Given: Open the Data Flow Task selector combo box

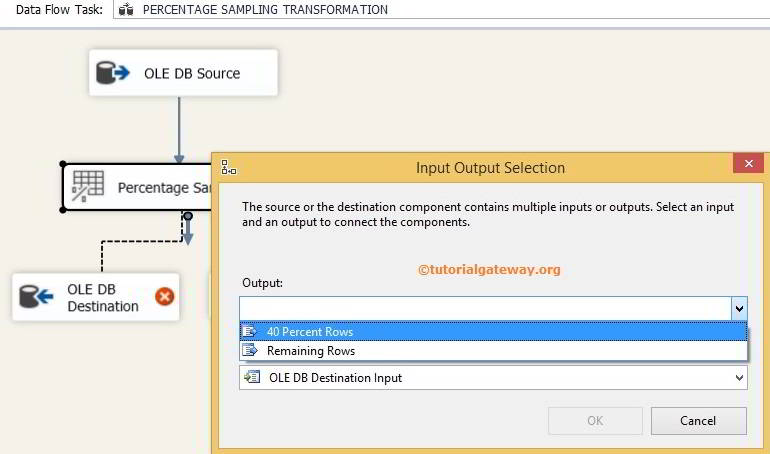Looking at the screenshot, I should [441, 9].
